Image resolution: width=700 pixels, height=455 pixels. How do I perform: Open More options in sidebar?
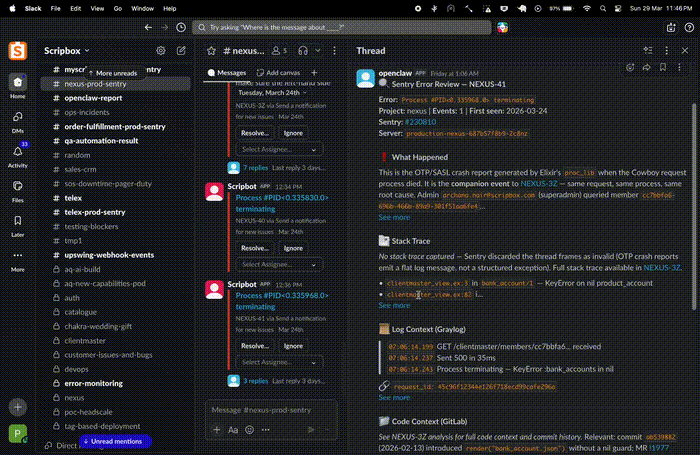[18, 260]
